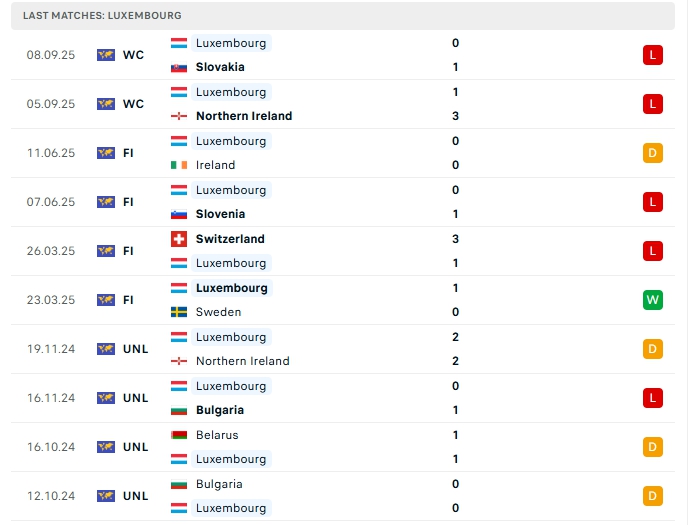Image resolution: width=688 pixels, height=525 pixels.
Task: Click the Belarus flag icon
Action: [x=179, y=435]
